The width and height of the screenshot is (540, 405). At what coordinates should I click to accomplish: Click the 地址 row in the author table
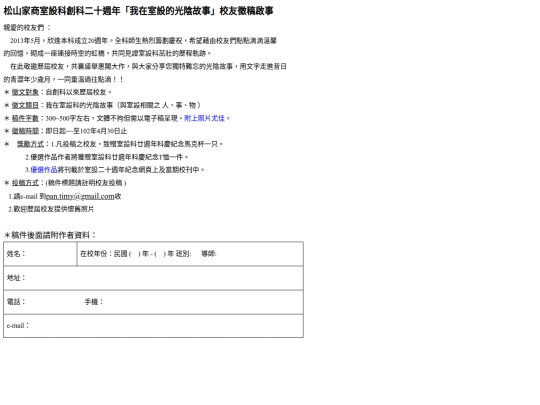pos(153,278)
